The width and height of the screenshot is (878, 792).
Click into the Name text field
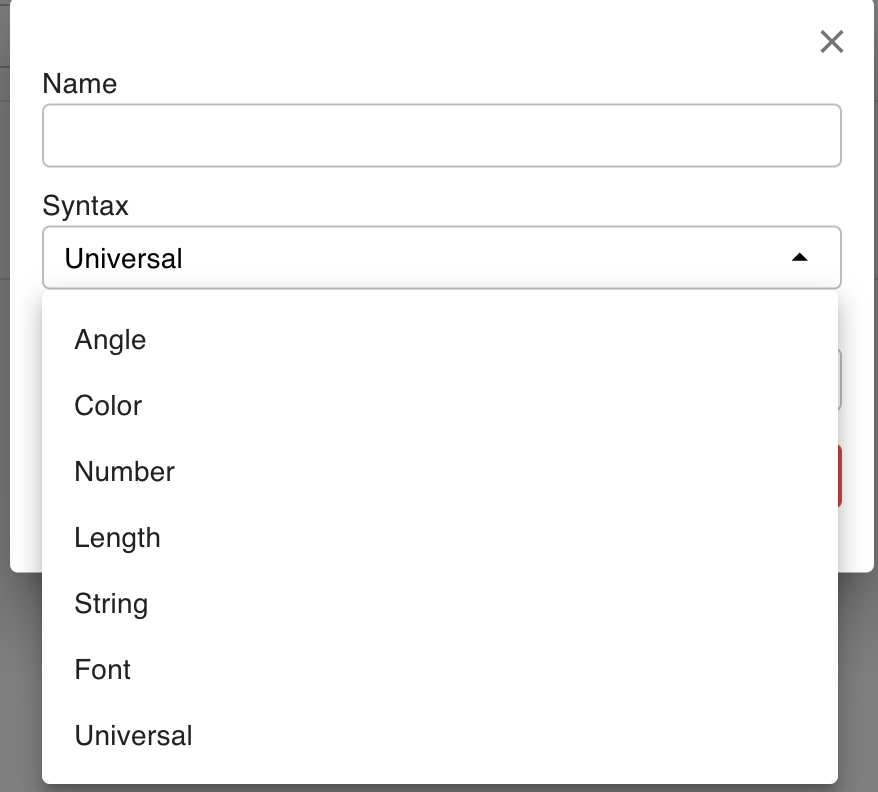[x=441, y=136]
